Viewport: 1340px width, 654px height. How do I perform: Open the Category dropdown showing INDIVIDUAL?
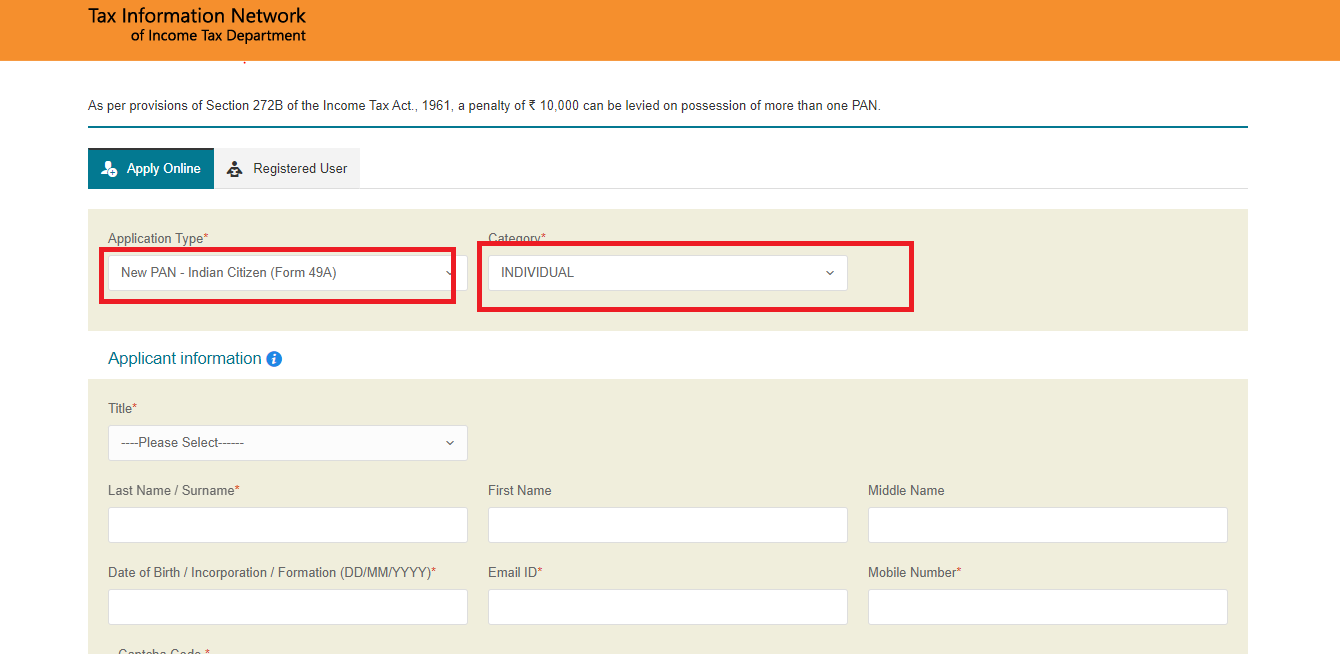(667, 272)
